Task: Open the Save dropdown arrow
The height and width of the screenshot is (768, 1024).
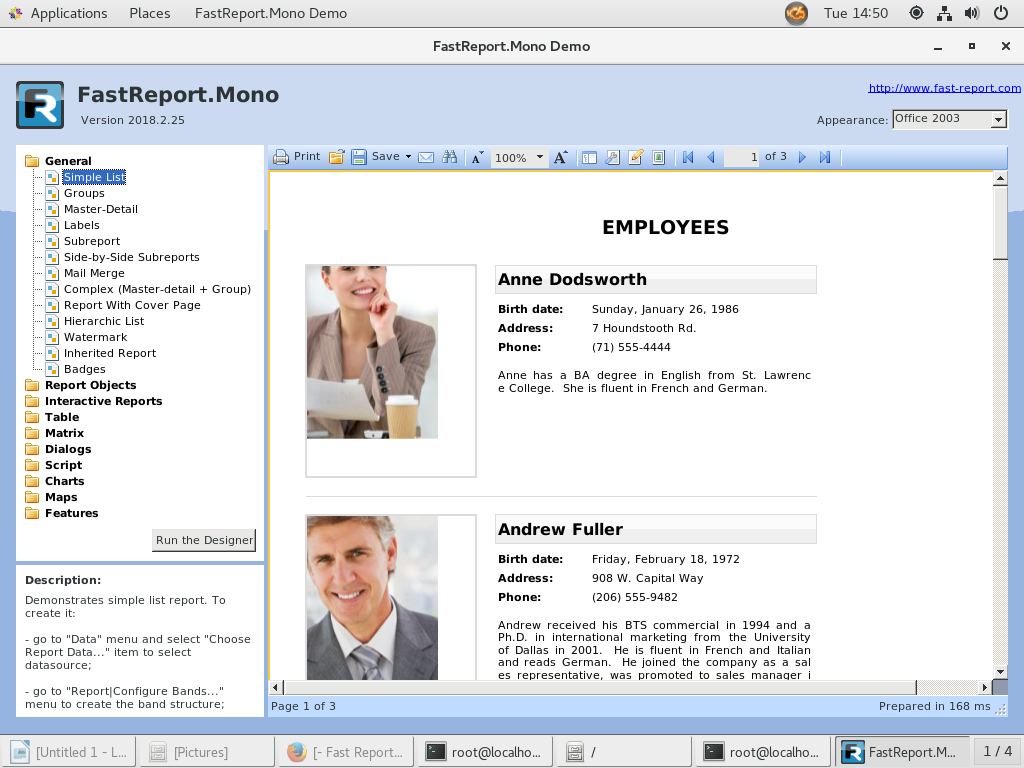Action: [x=408, y=157]
